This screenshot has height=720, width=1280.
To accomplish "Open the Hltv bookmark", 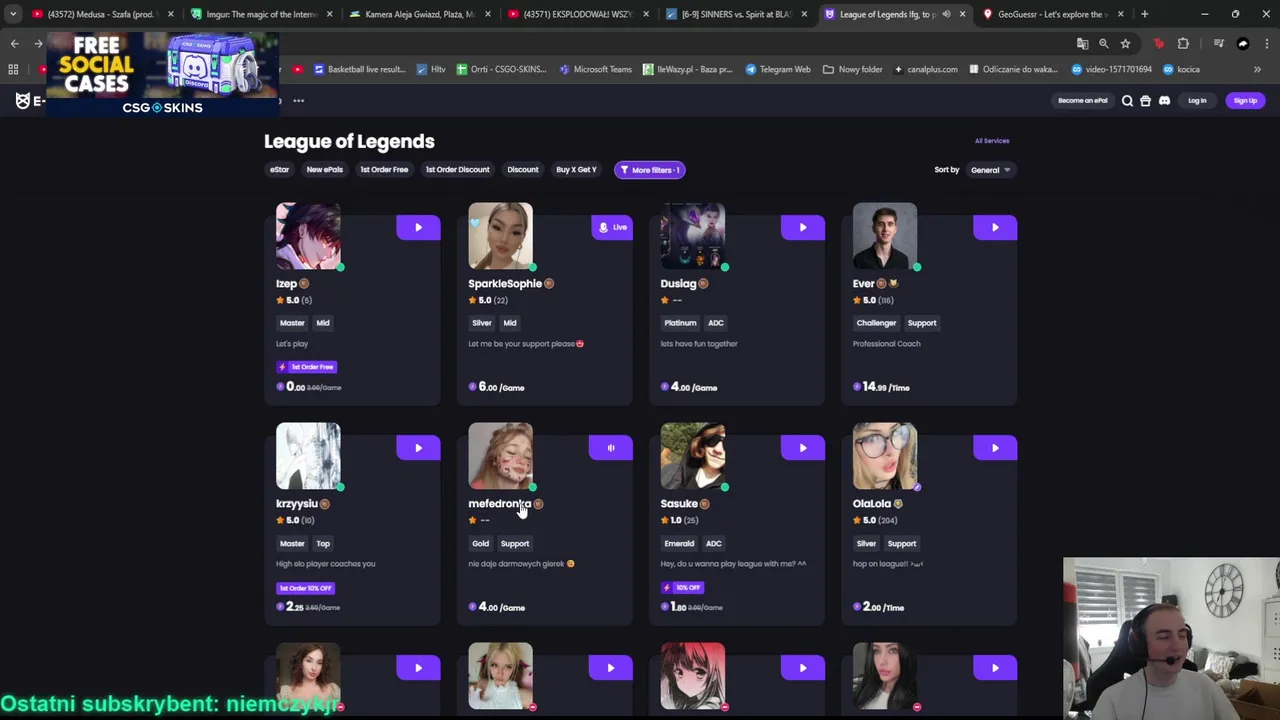I will click(x=431, y=69).
